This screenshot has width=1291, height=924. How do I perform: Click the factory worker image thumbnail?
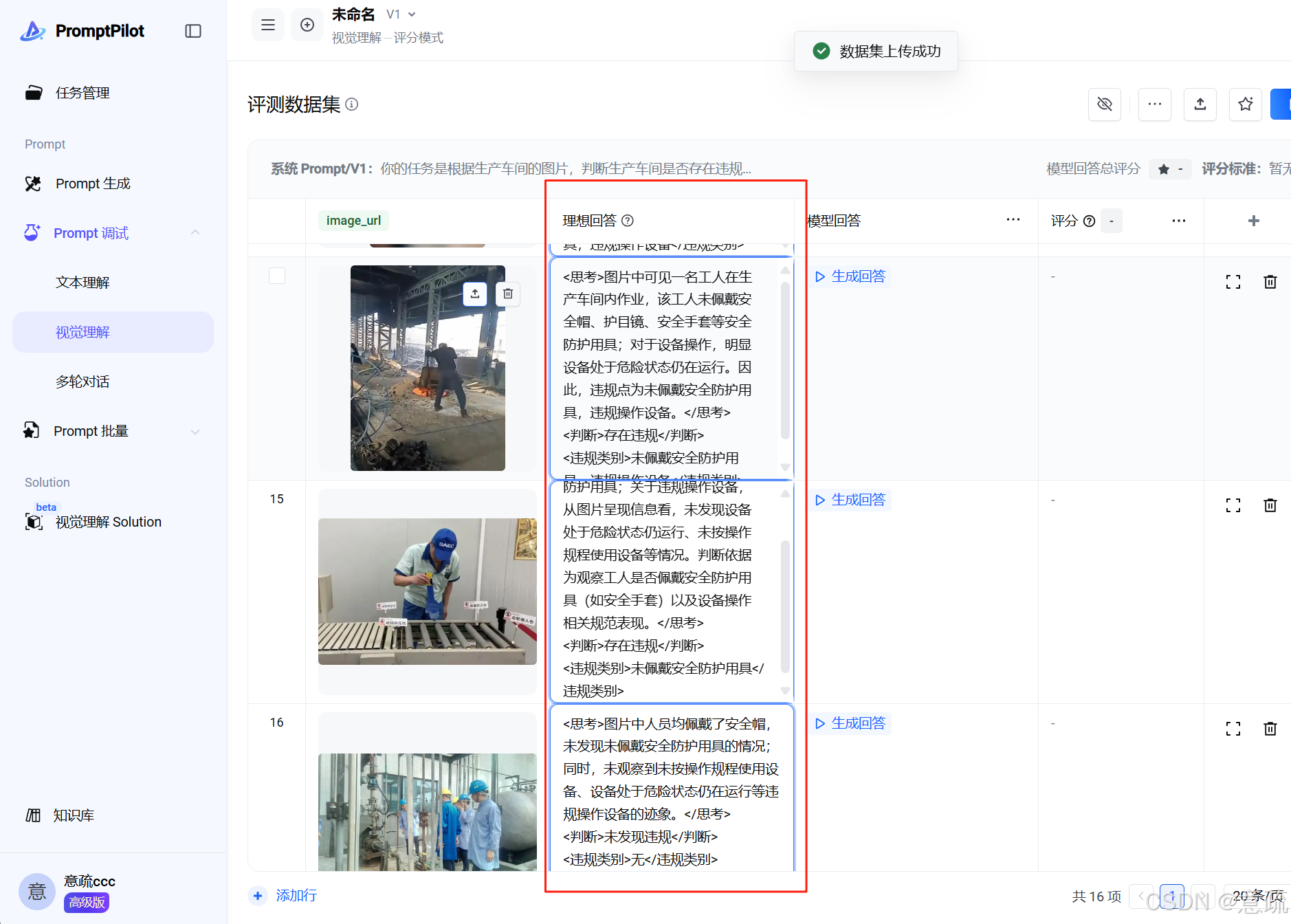coord(428,368)
